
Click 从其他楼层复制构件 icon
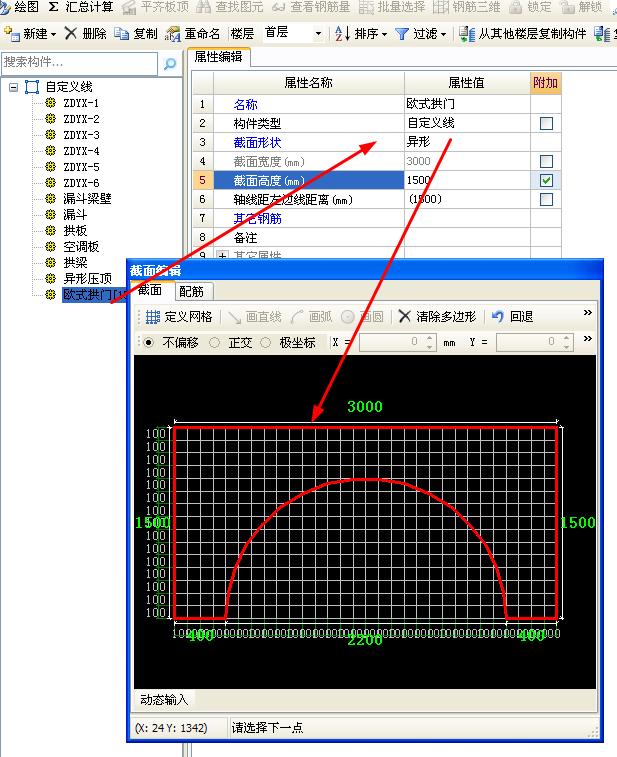pos(467,34)
